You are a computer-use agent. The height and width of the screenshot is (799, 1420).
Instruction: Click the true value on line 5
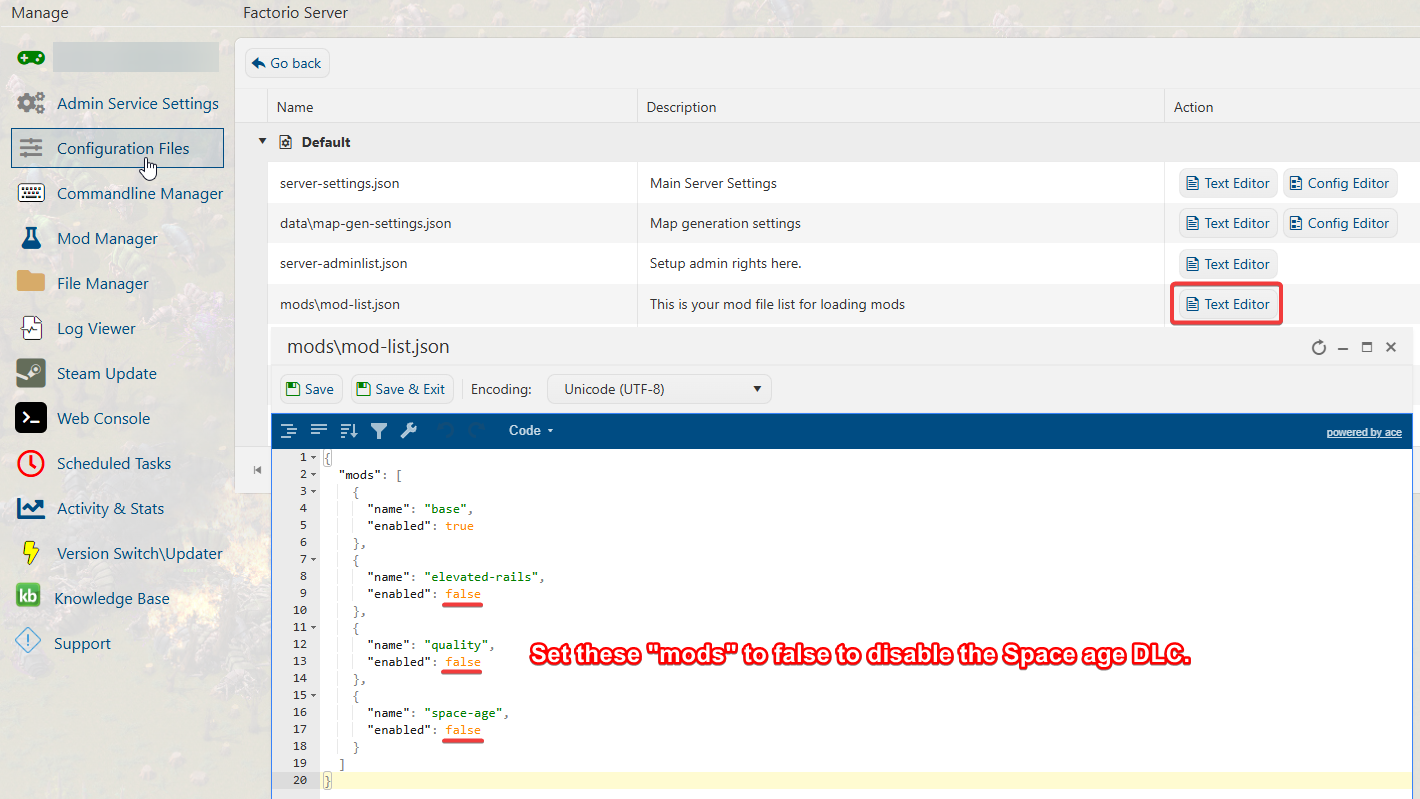click(x=460, y=526)
